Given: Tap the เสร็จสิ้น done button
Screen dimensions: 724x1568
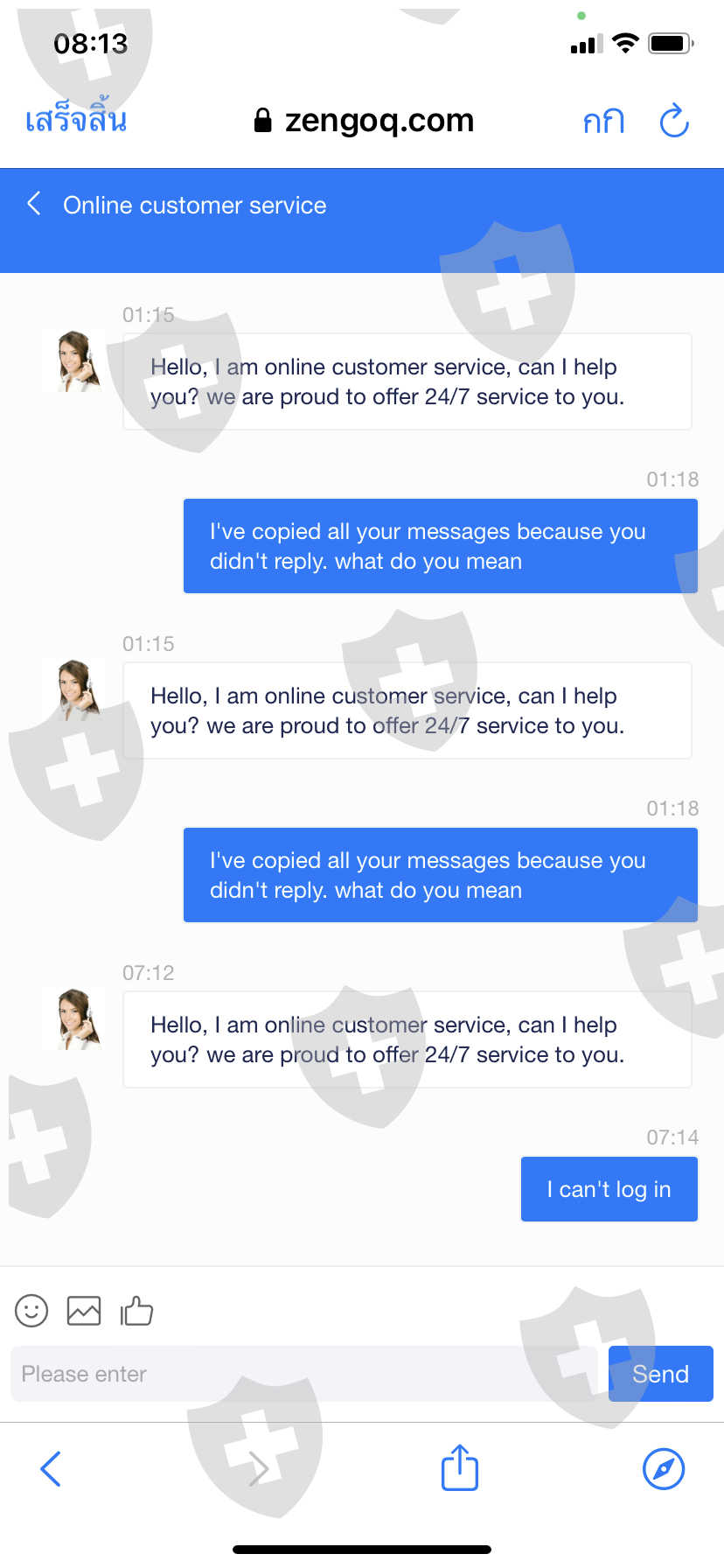Looking at the screenshot, I should click(x=76, y=120).
